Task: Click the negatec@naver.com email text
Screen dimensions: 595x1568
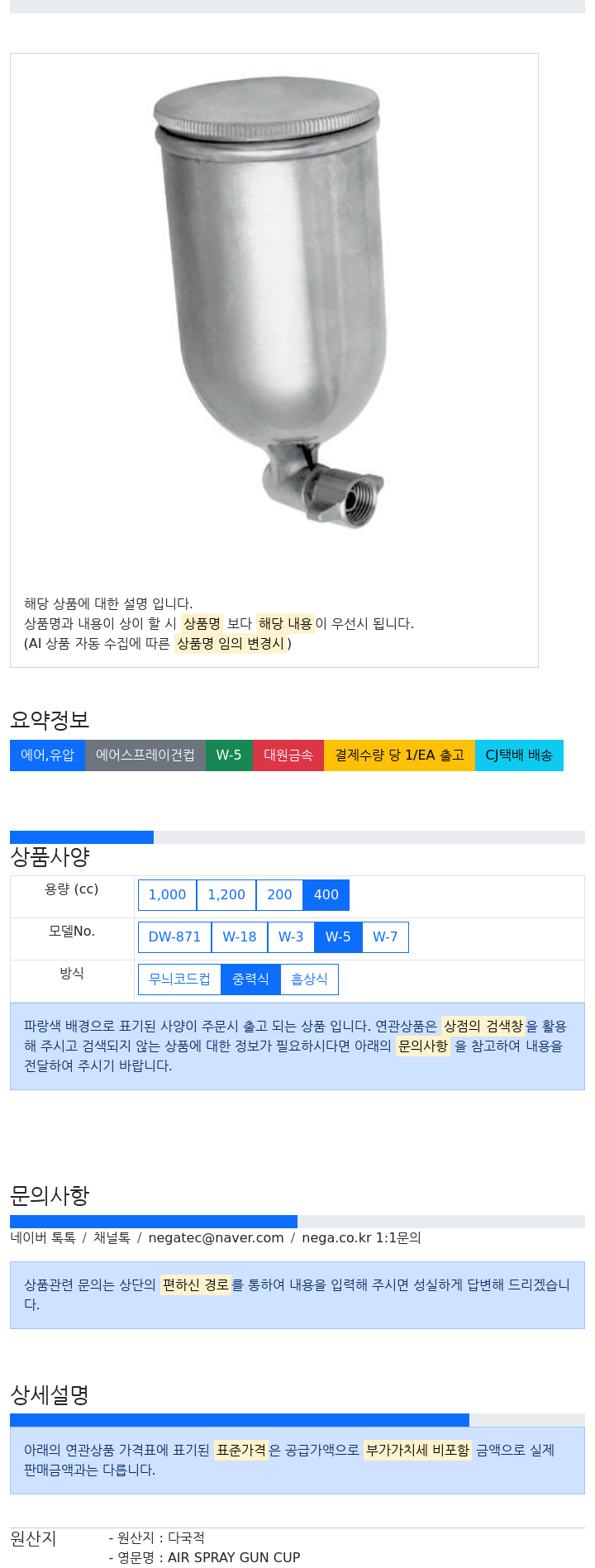Action: (216, 1237)
